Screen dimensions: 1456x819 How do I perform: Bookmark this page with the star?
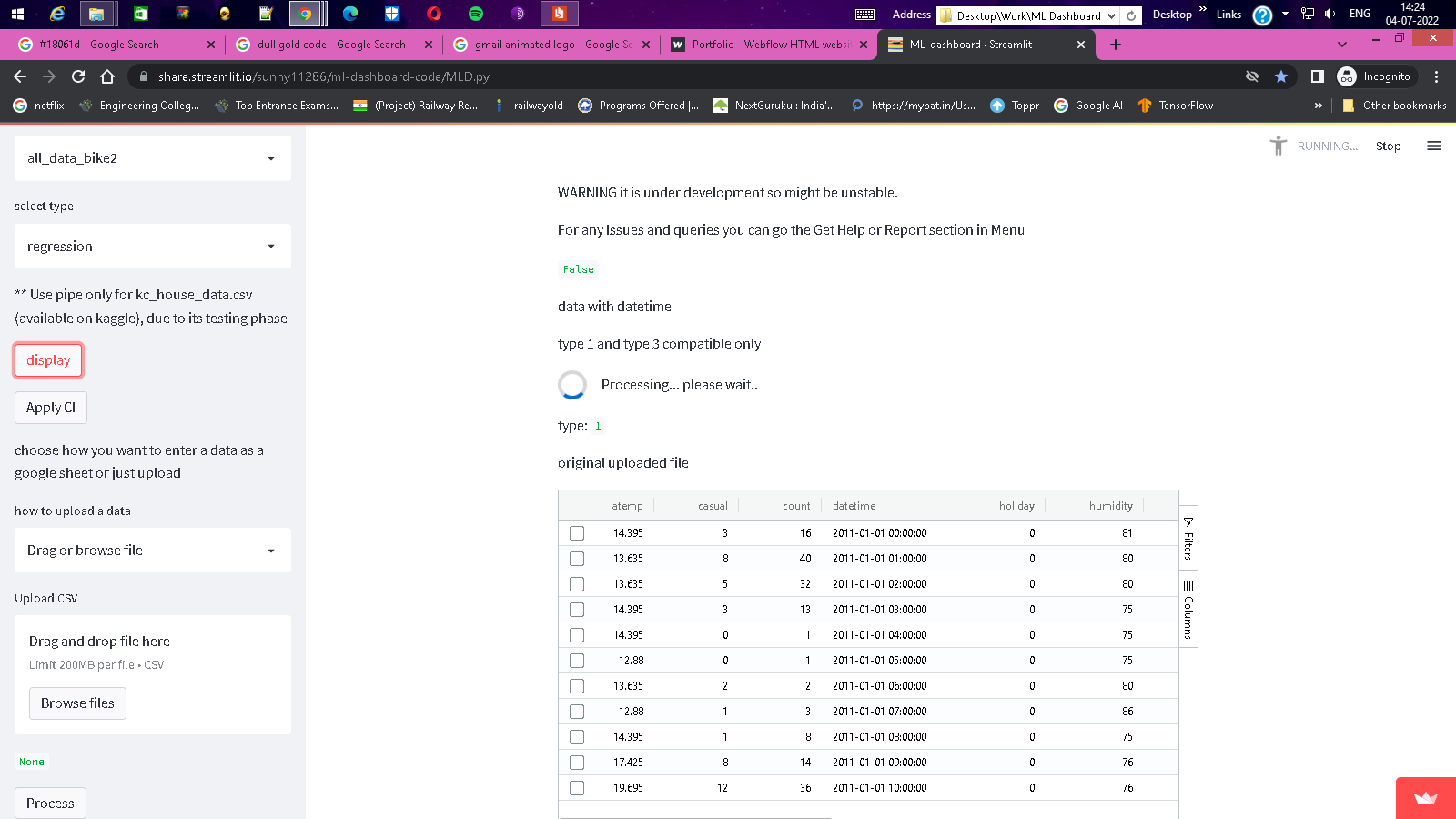point(1281,76)
